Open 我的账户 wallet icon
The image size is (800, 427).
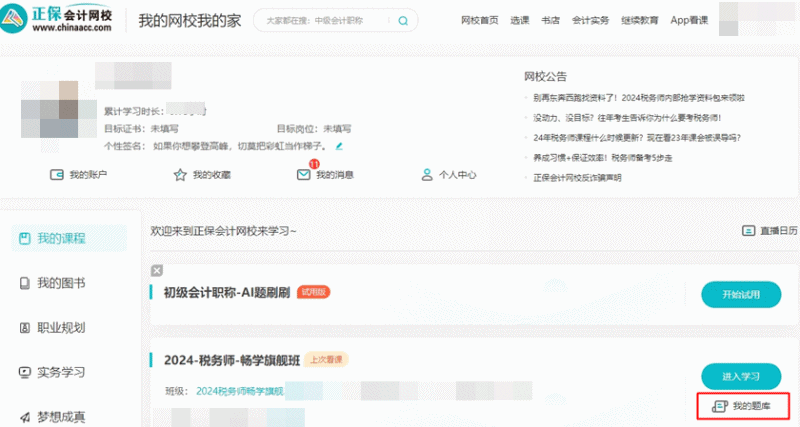click(x=58, y=175)
